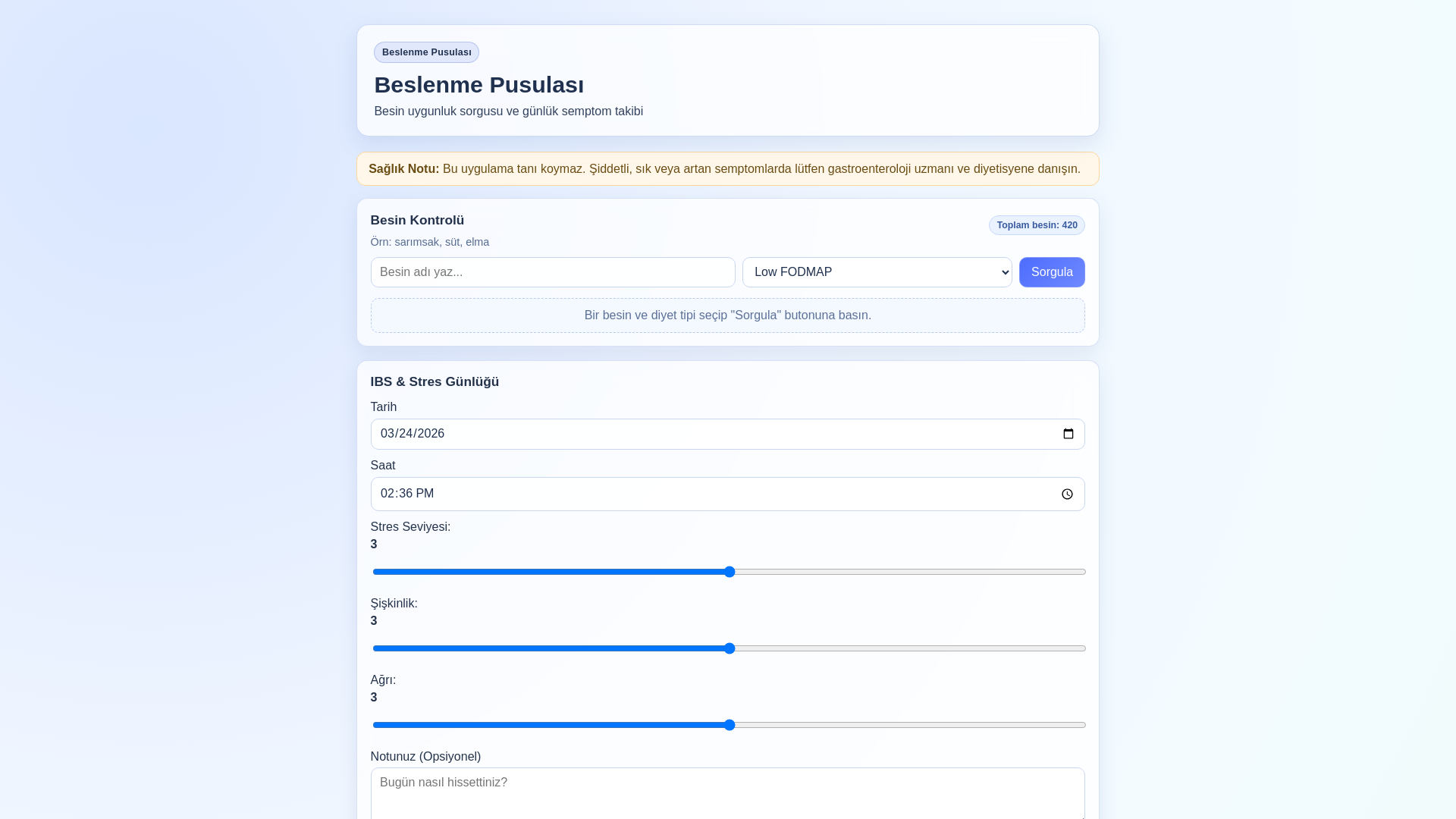Image resolution: width=1456 pixels, height=819 pixels.
Task: Adjust the Şişkinlik slider
Action: (729, 648)
